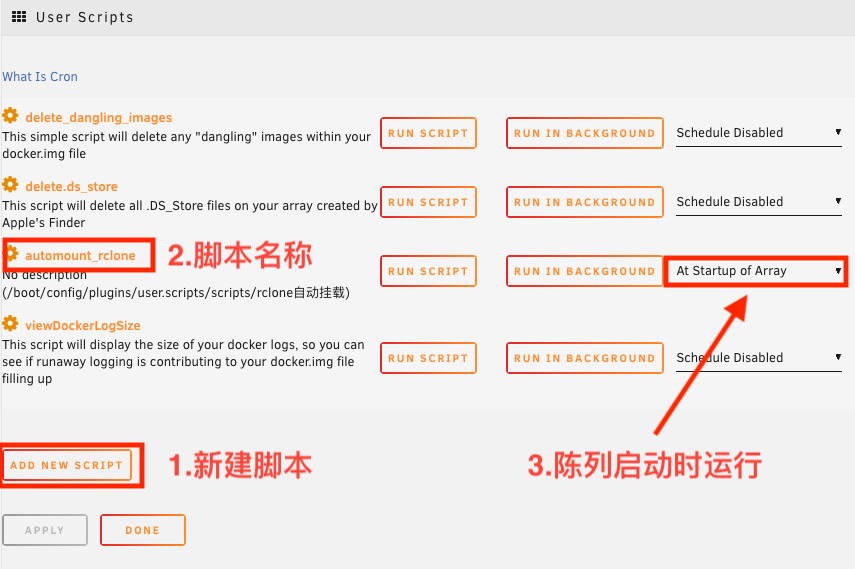Run delete_dangling_images in background
This screenshot has width=855, height=569.
point(585,133)
